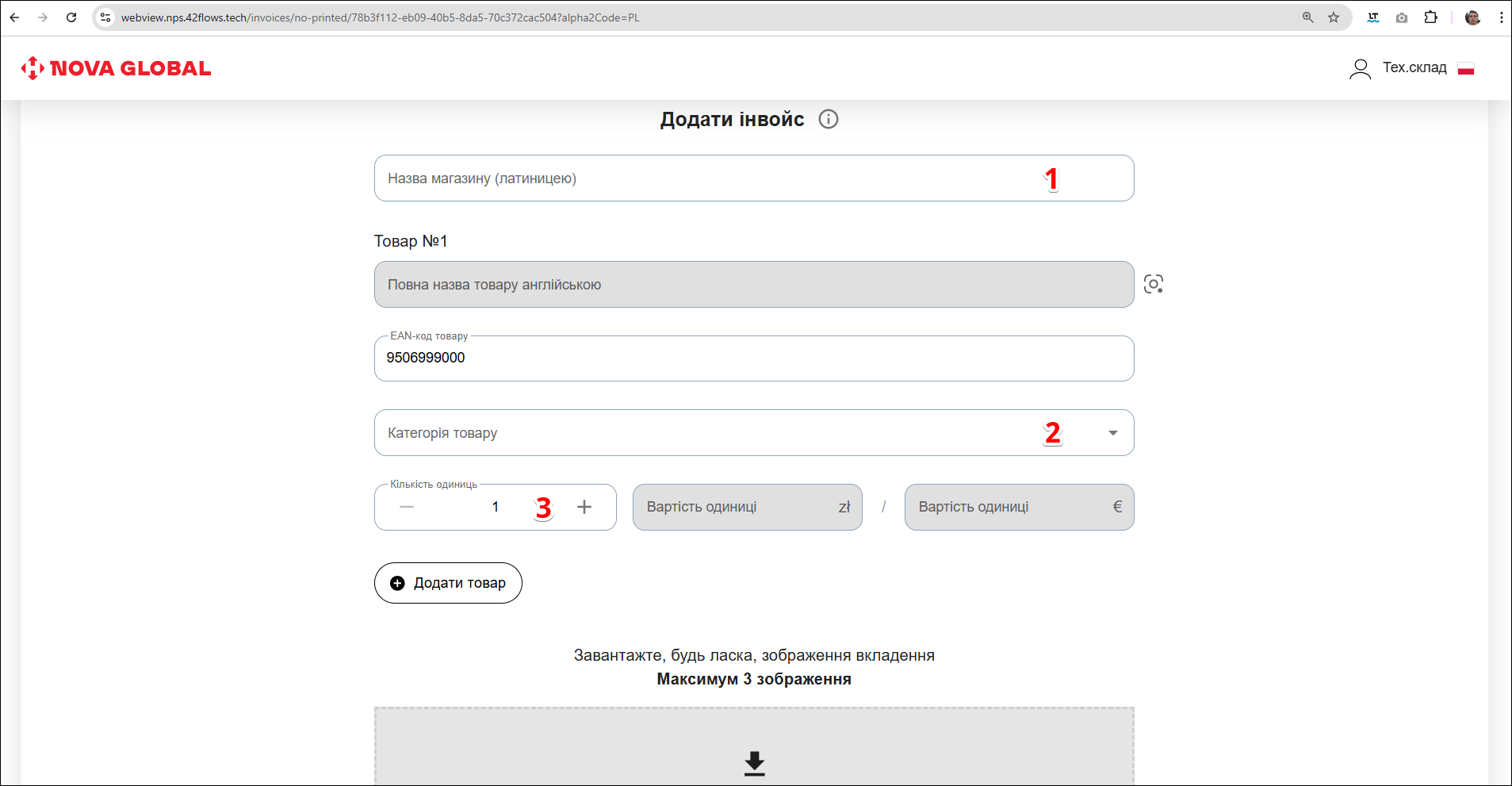This screenshot has height=786, width=1512.
Task: Click the scan icon next to product name
Action: [1153, 284]
